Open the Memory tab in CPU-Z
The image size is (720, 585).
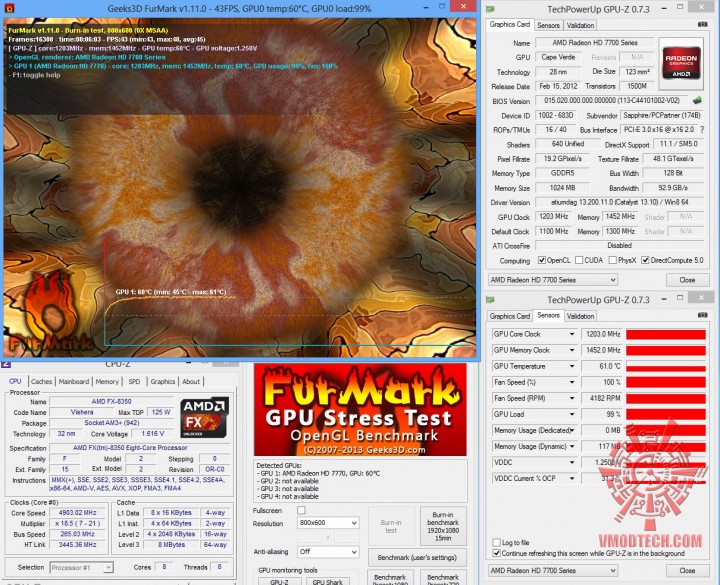point(107,382)
